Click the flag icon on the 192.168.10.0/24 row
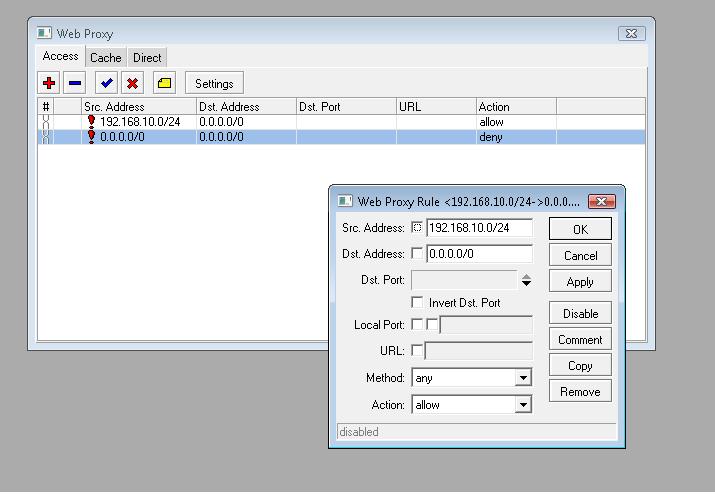The image size is (715, 495). point(91,122)
